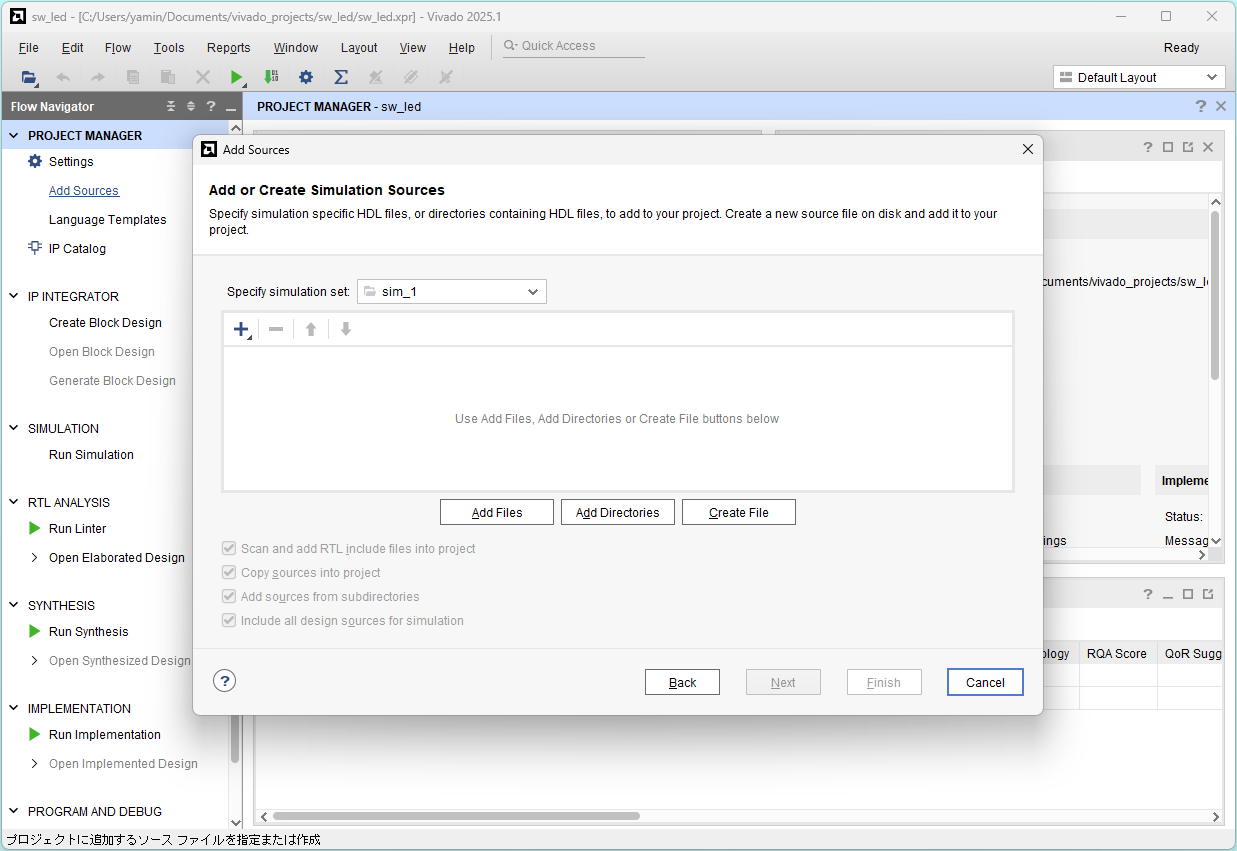Toggle 'Include all design sources for simulation'
Viewport: 1237px width, 851px height.
coord(228,621)
